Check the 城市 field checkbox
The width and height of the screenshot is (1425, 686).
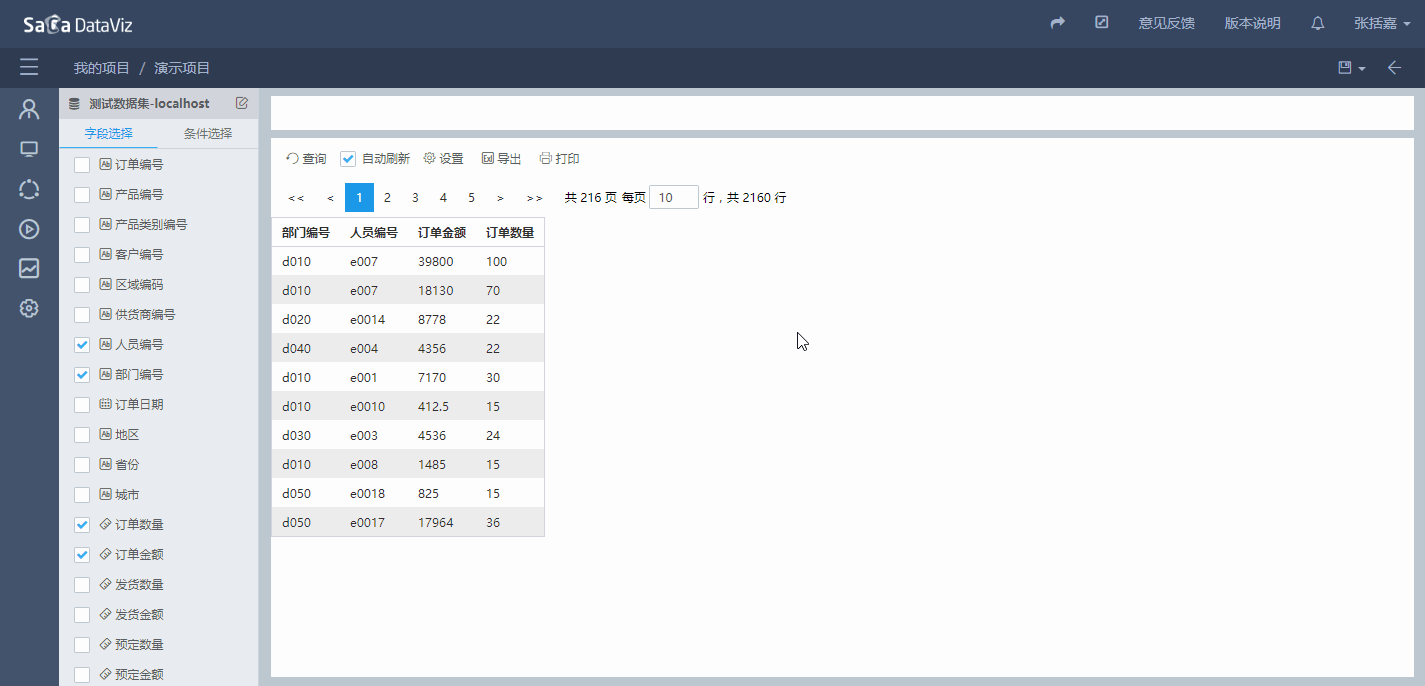(82, 495)
